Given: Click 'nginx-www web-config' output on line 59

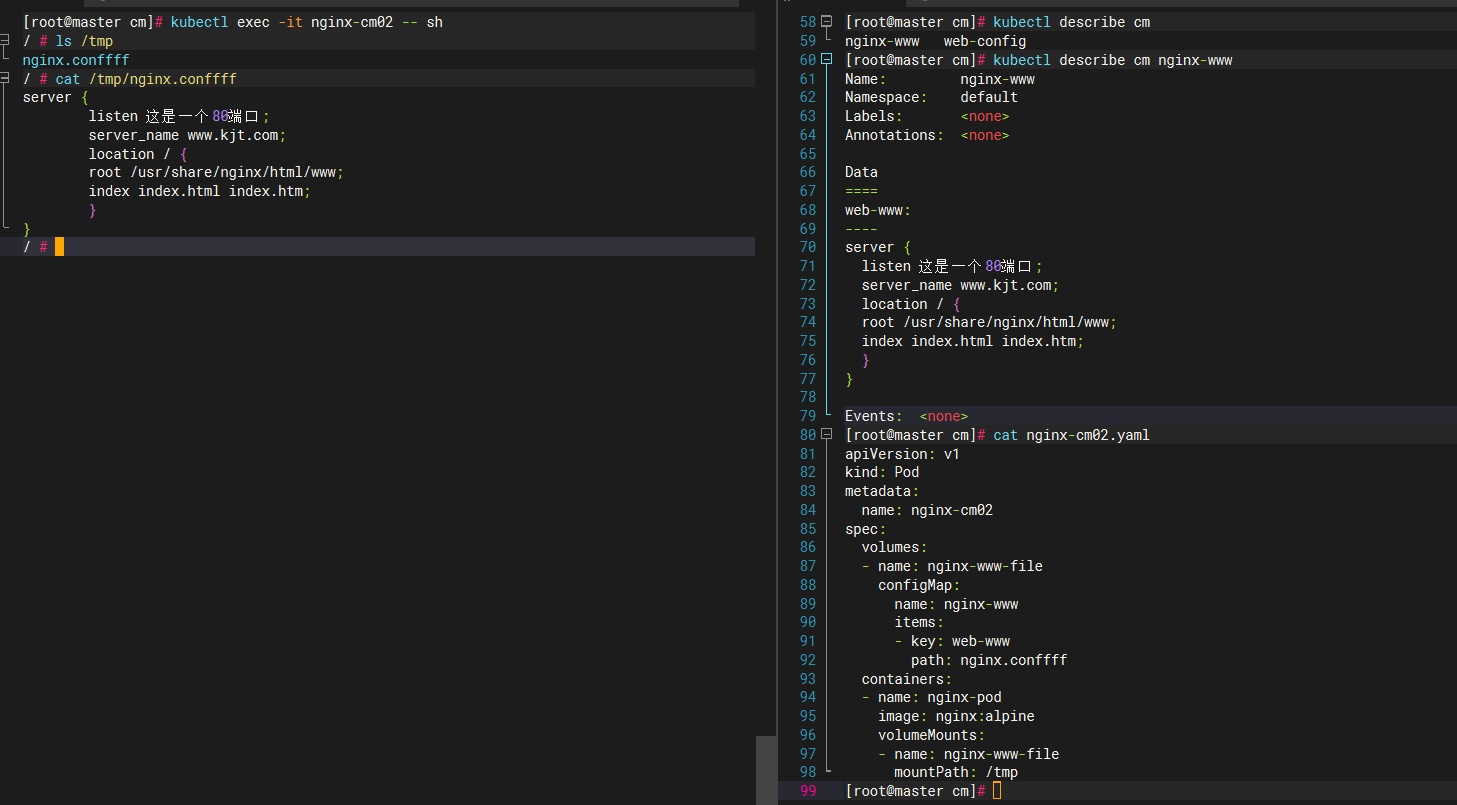Looking at the screenshot, I should (935, 41).
